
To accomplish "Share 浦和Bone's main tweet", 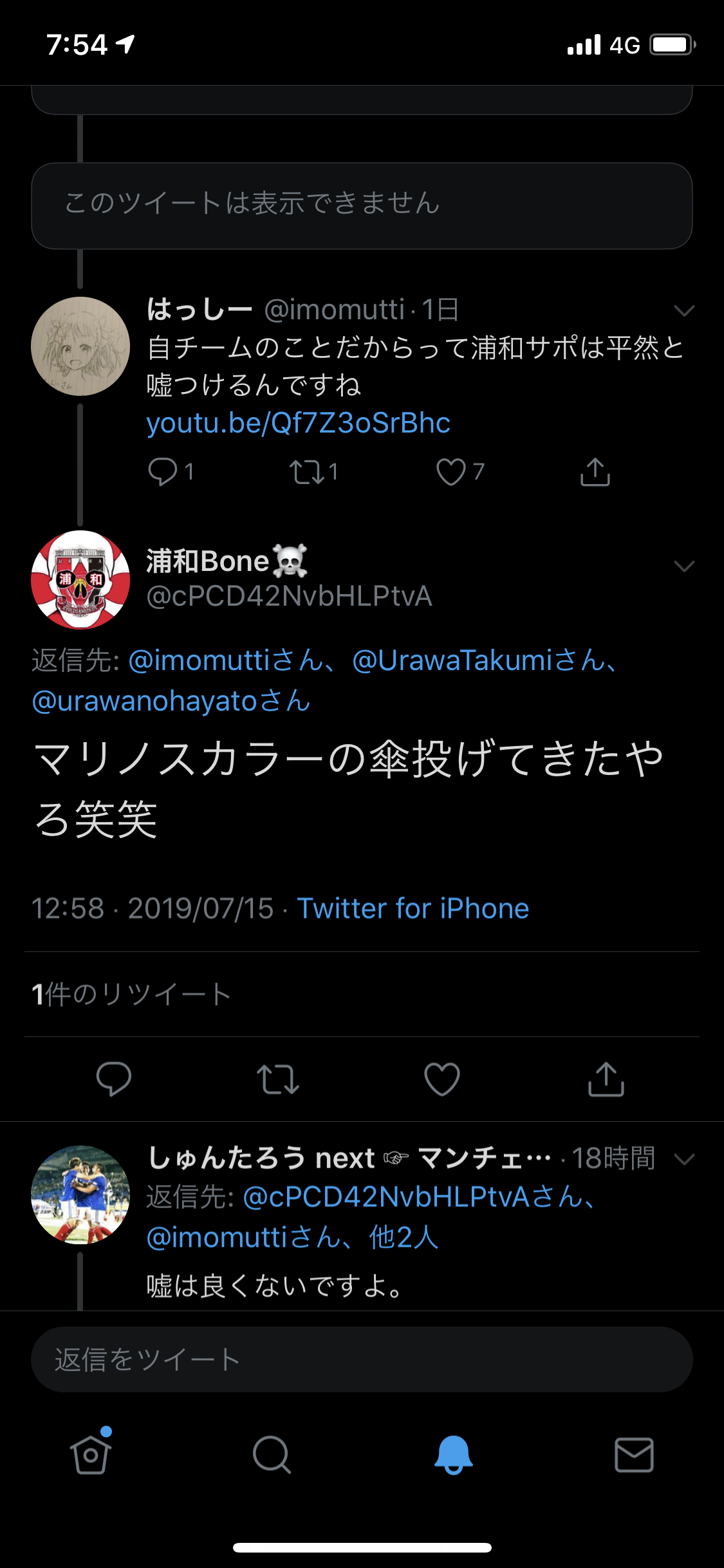I will 606,1079.
